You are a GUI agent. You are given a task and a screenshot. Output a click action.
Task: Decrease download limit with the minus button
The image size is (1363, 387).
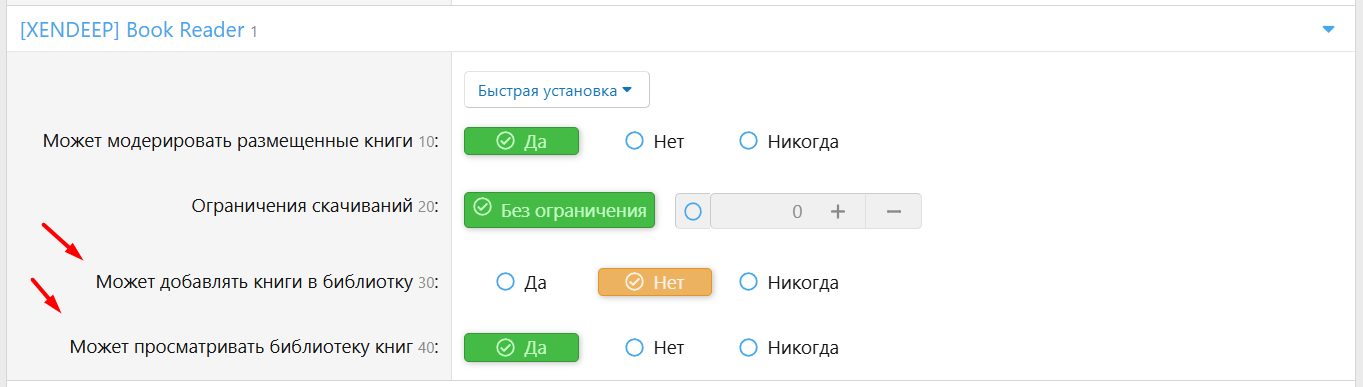[x=894, y=211]
